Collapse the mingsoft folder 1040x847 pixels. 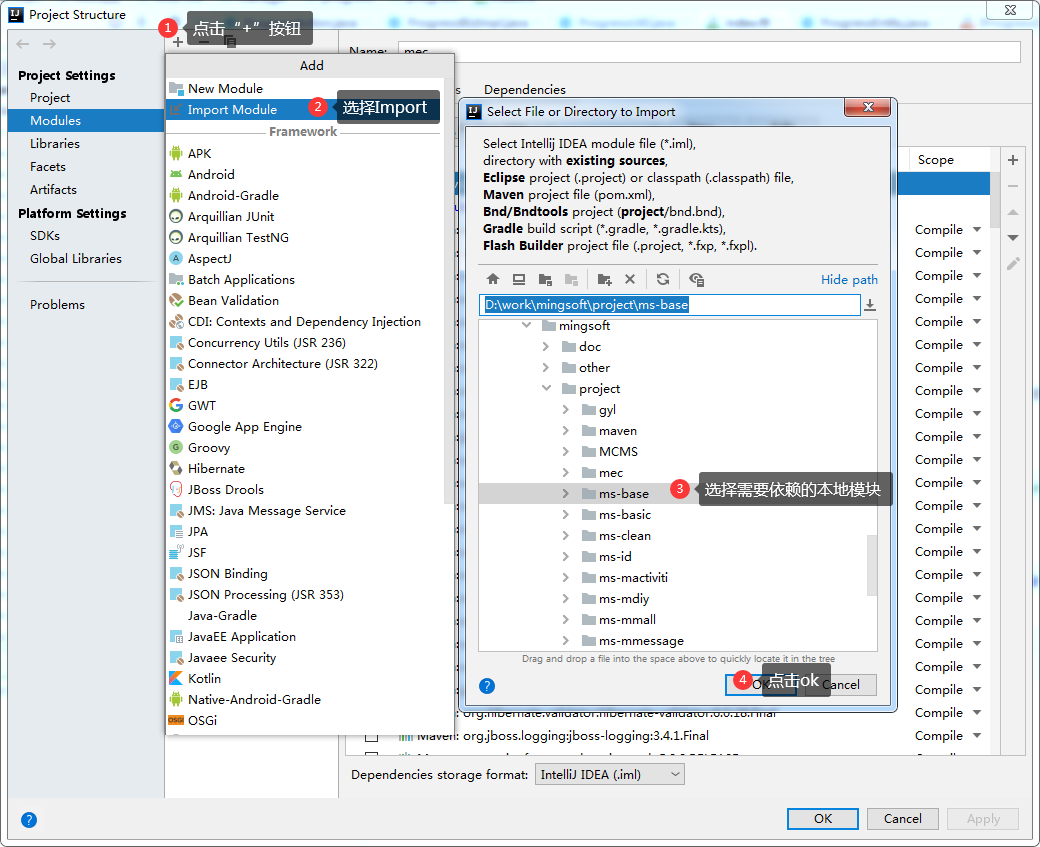(527, 325)
